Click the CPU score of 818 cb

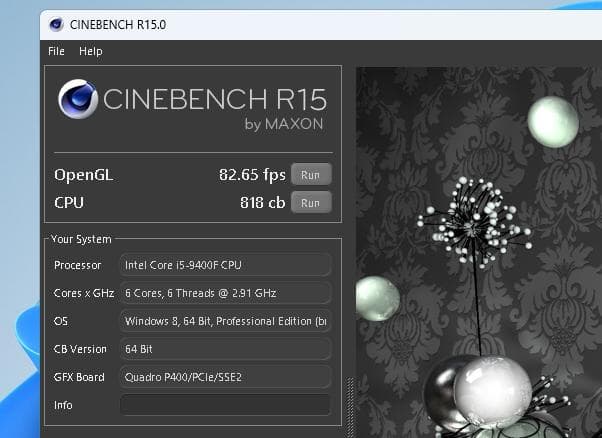[x=263, y=203]
